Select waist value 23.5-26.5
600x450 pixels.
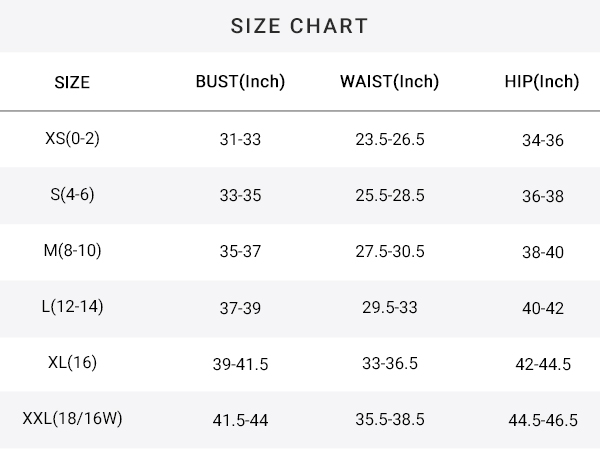click(390, 139)
